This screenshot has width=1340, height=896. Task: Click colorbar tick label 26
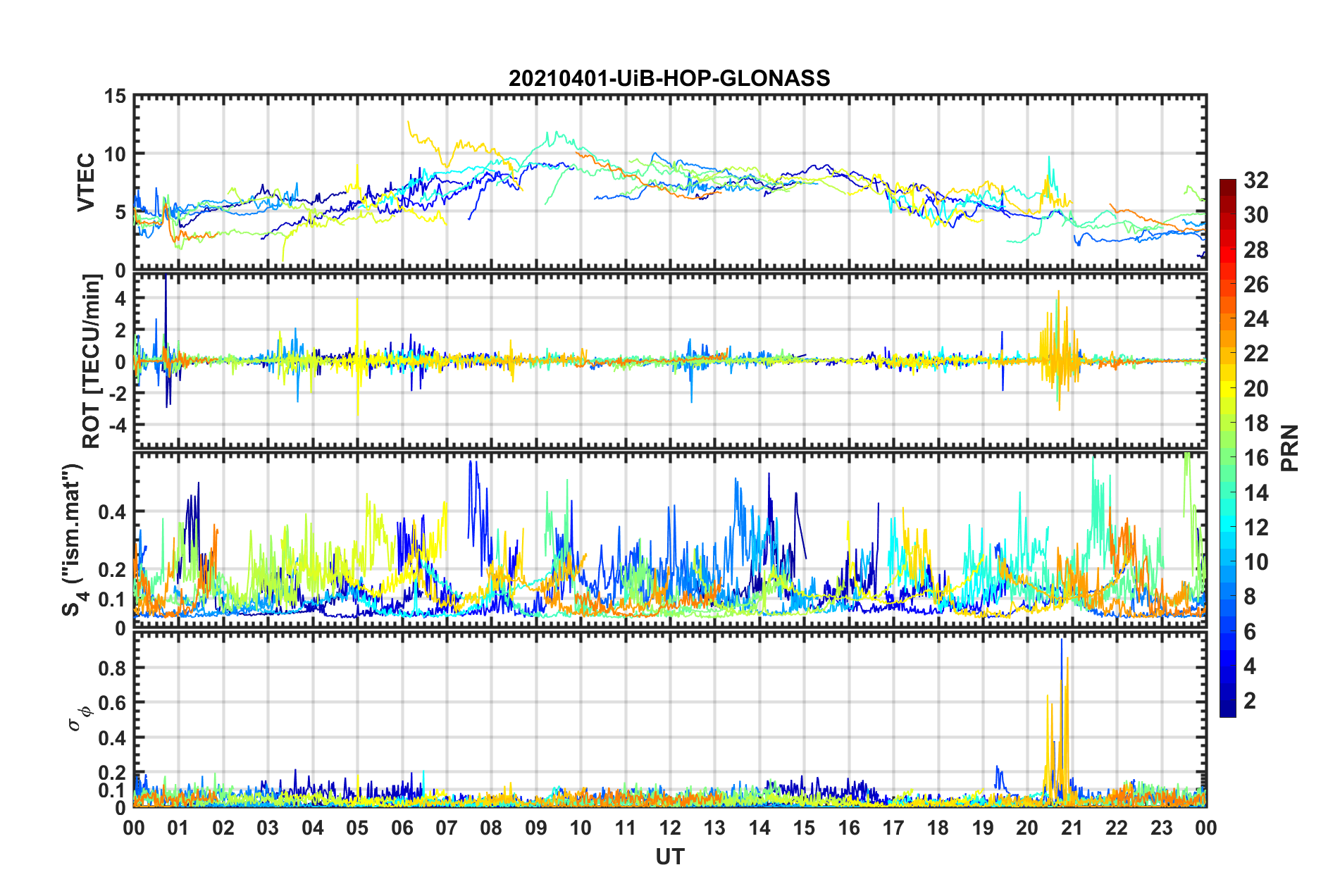[x=1255, y=285]
